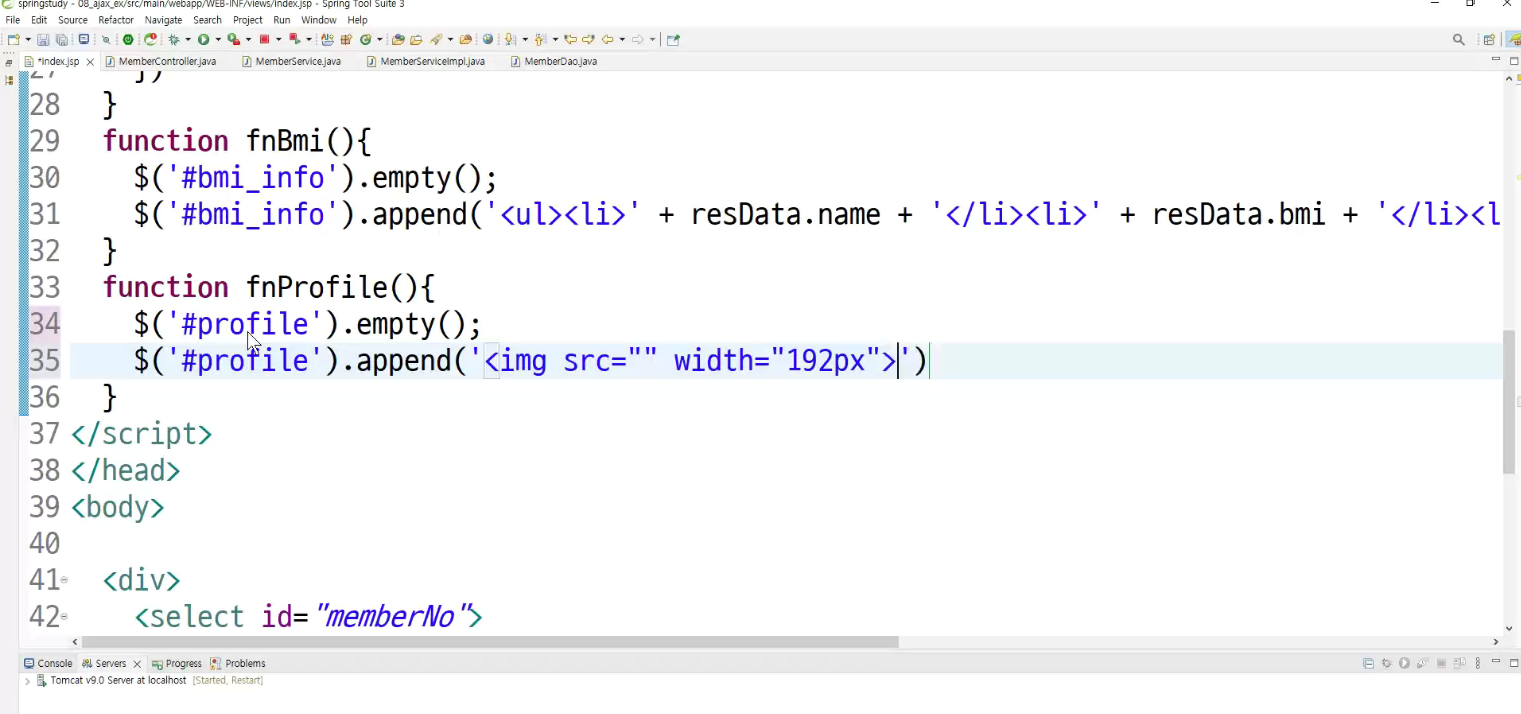Close the Servers view tab
This screenshot has height=714, width=1521.
pos(137,664)
